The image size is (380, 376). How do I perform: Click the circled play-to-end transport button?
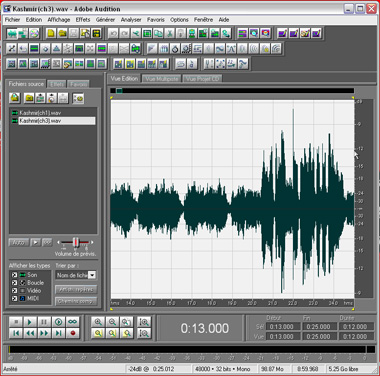(x=58, y=322)
